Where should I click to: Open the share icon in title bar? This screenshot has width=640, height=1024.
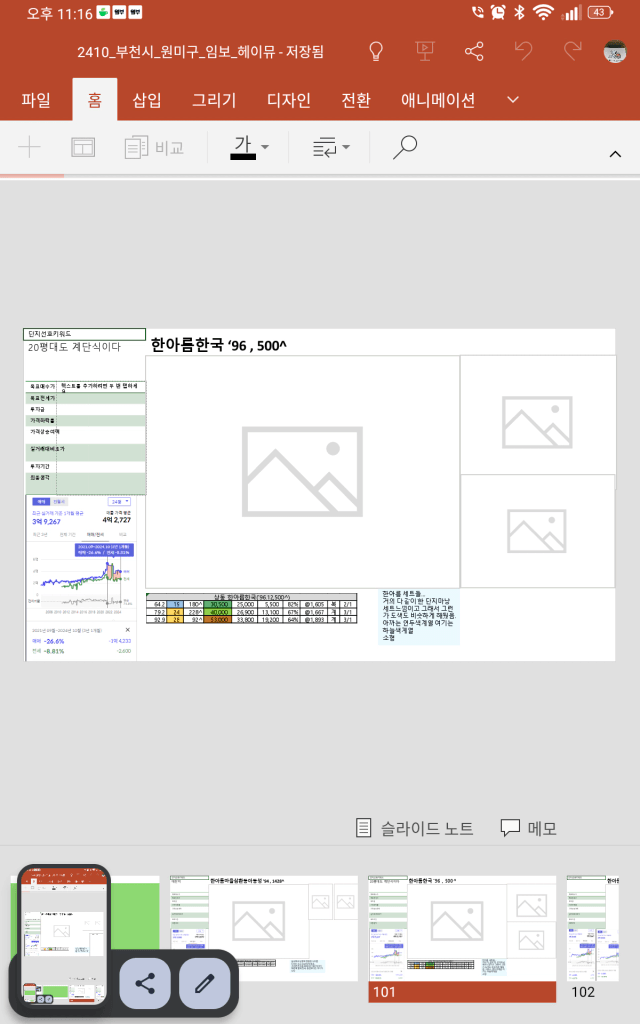tap(474, 51)
